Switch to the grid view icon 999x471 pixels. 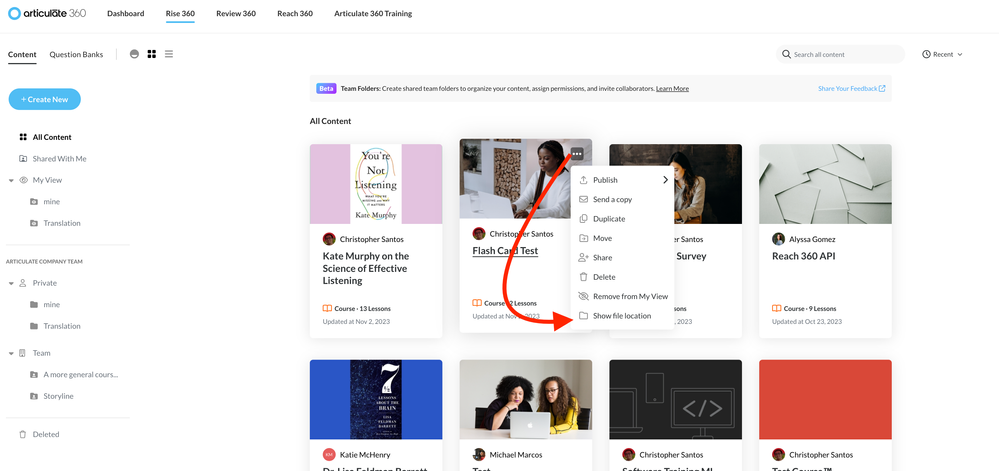pyautogui.click(x=152, y=54)
